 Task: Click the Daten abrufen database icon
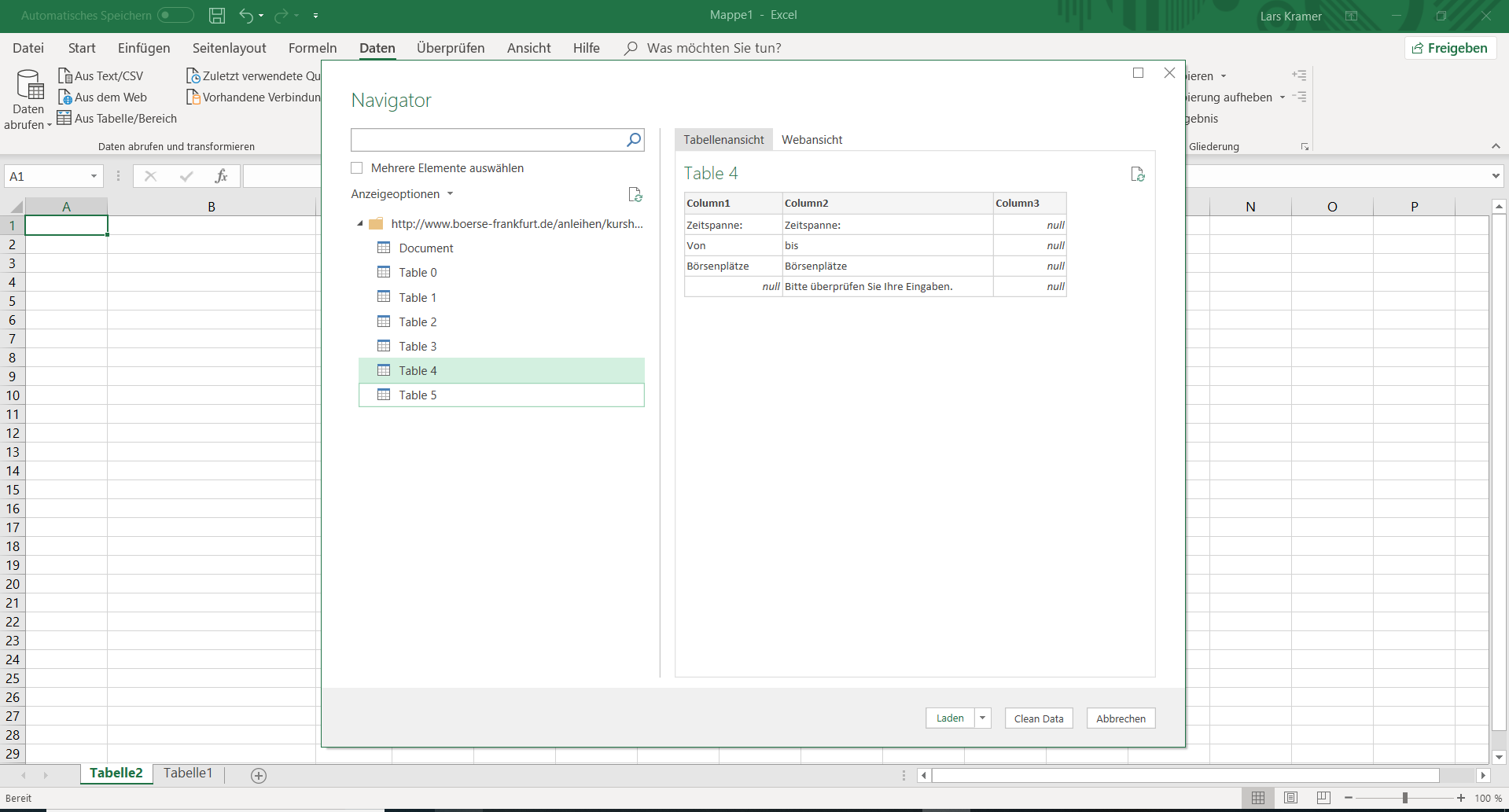(x=30, y=85)
